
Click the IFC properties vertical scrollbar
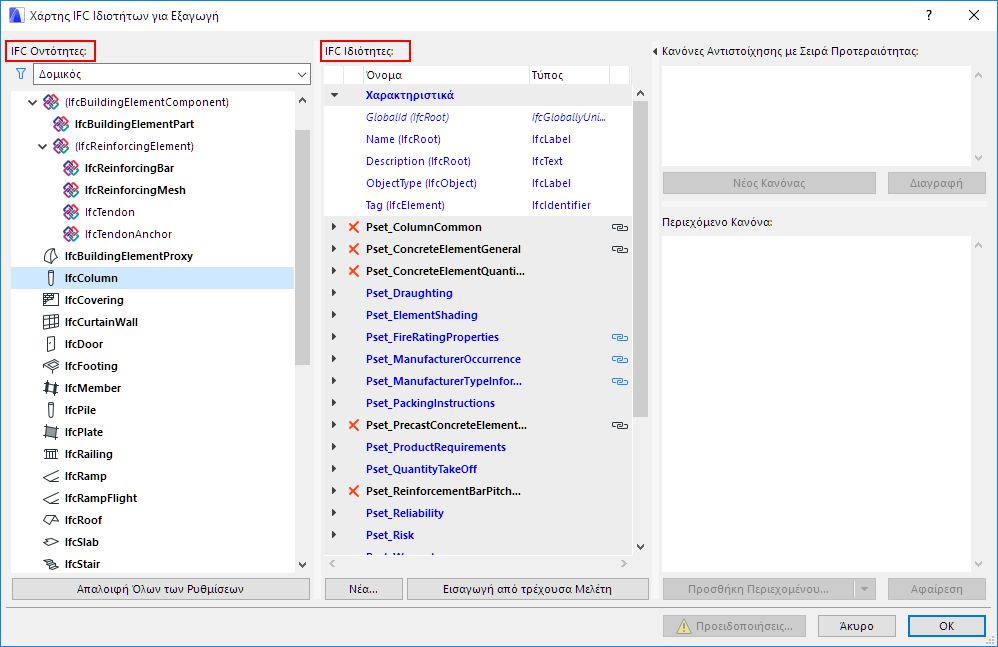[640, 259]
